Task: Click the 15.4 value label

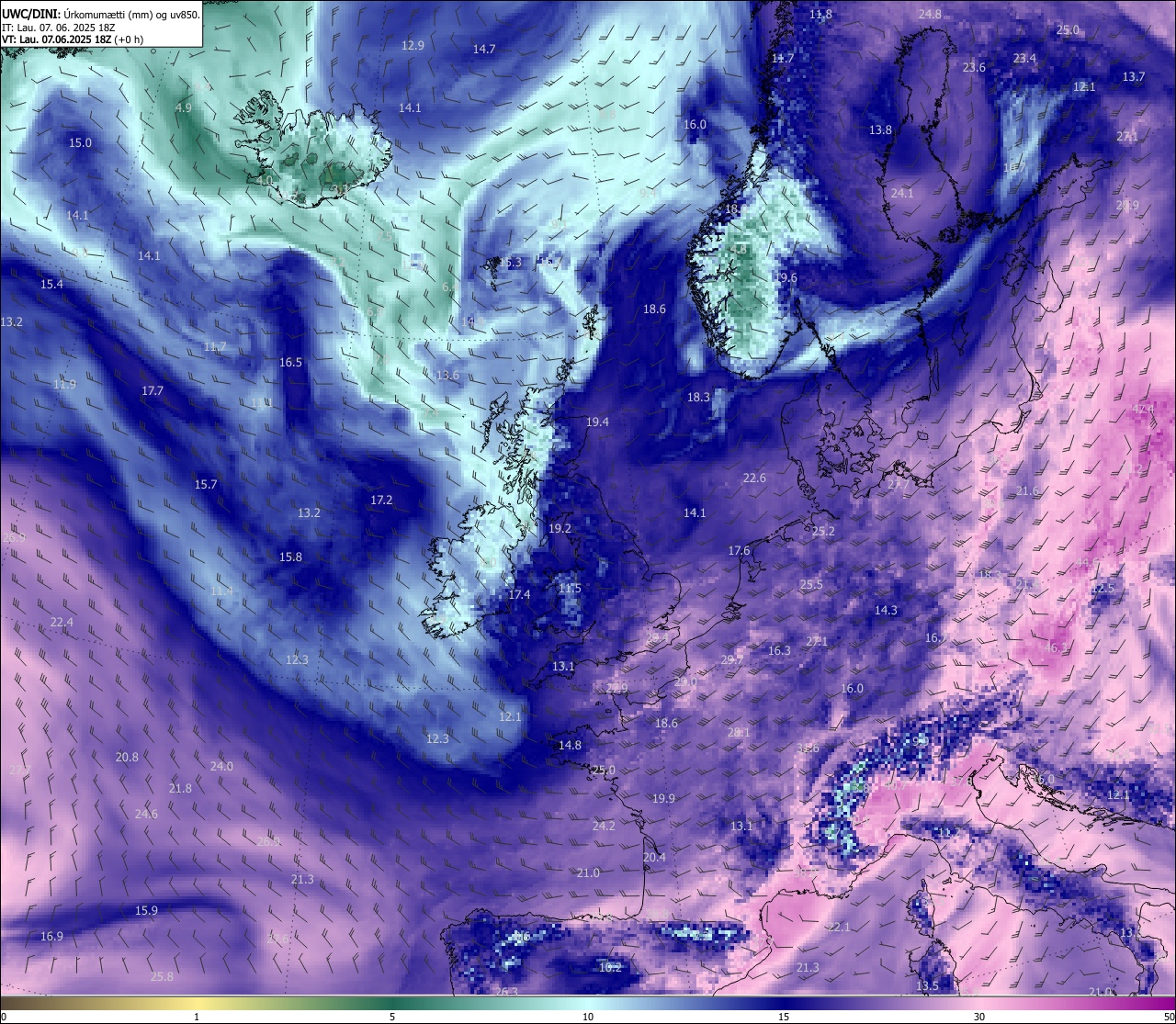Action: point(52,285)
